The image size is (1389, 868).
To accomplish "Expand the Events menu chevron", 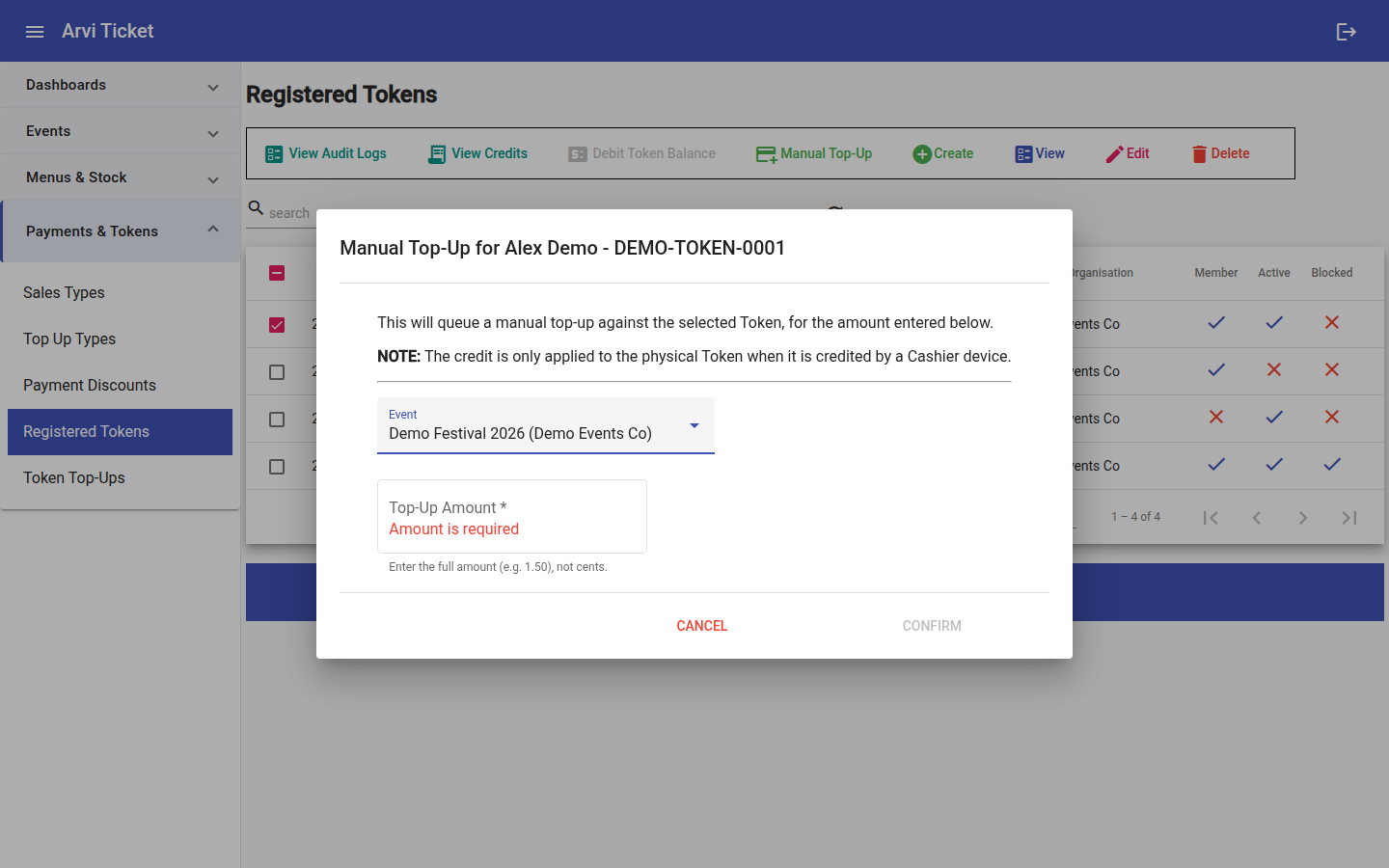I will coord(213,134).
